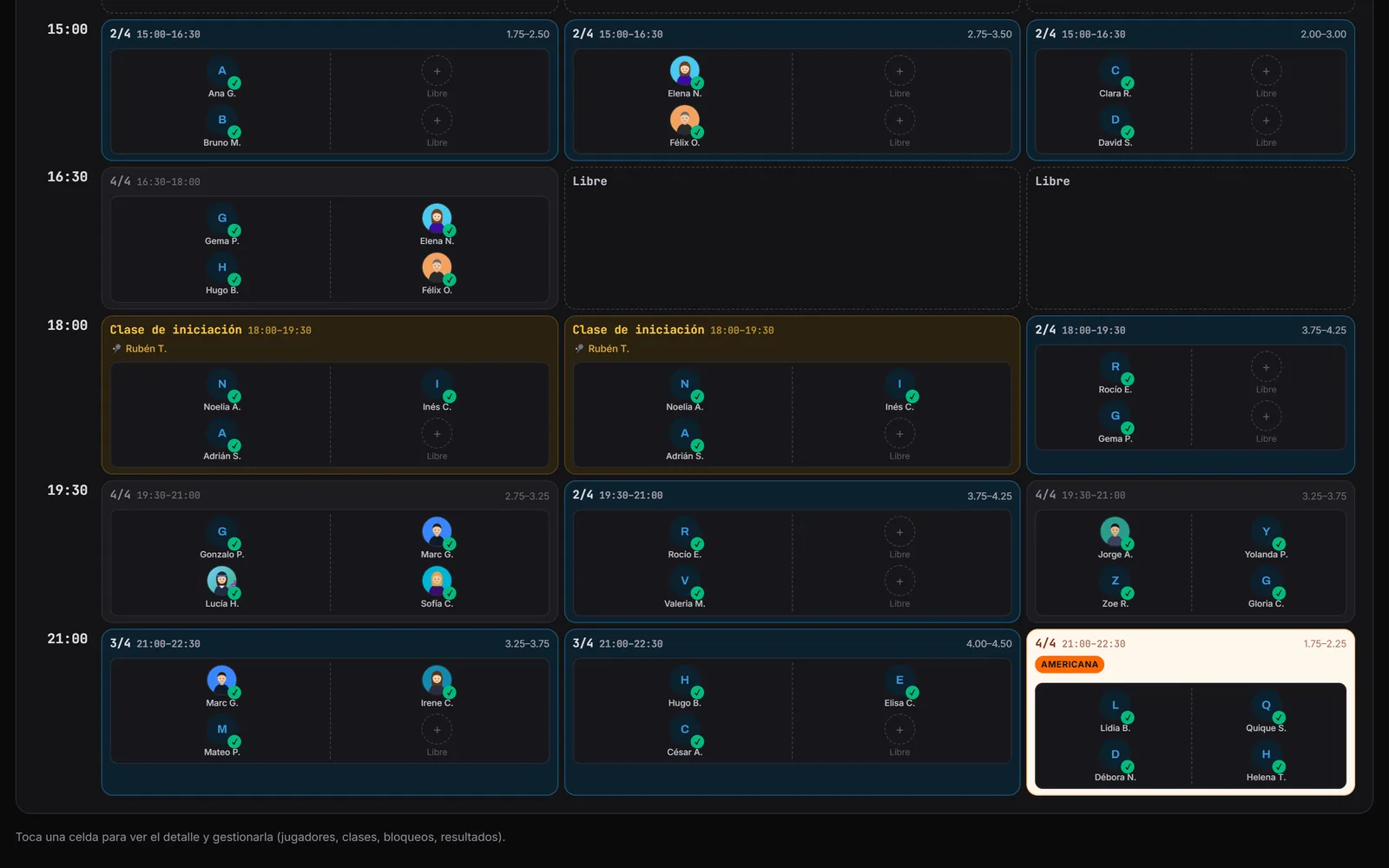The image size is (1389, 868).
Task: Select César A.'s avatar
Action: [685, 730]
